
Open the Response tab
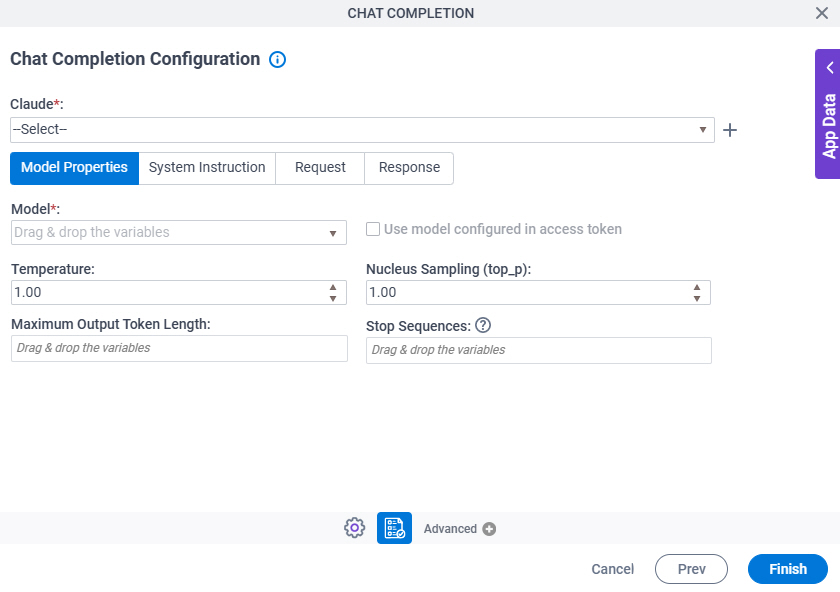[x=409, y=168]
